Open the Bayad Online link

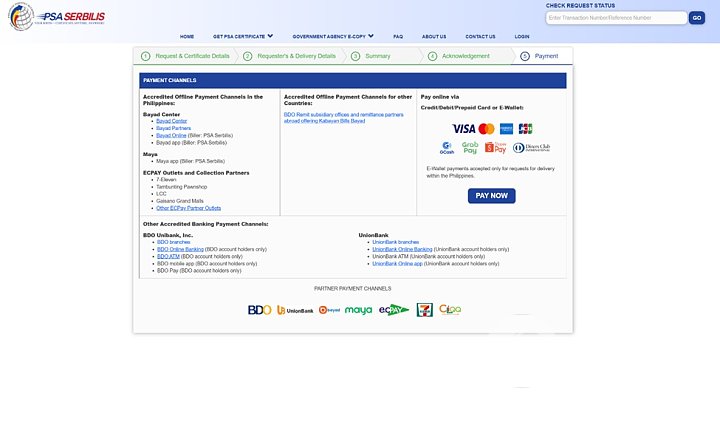(x=171, y=135)
